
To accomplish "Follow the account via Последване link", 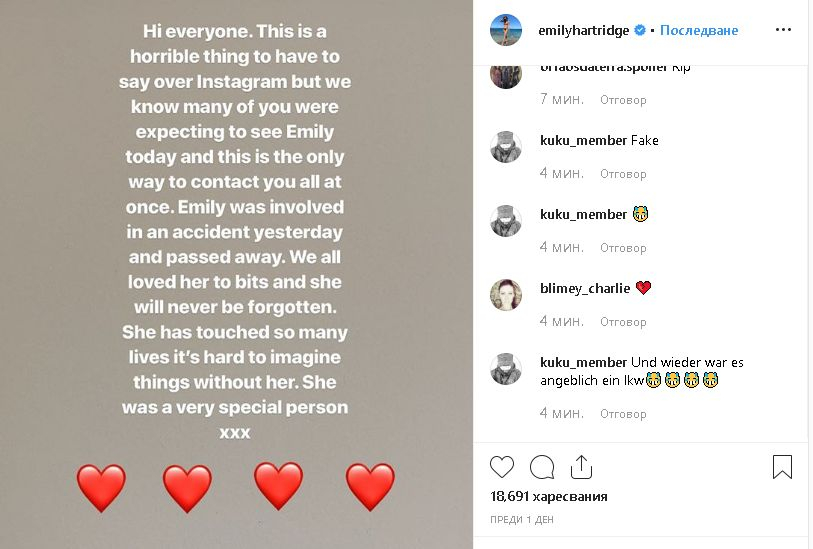I will click(698, 30).
